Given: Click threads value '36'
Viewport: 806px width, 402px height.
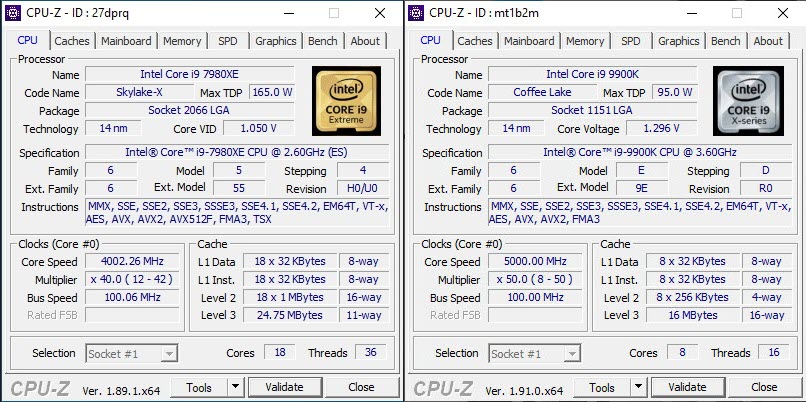Looking at the screenshot, I should 371,353.
